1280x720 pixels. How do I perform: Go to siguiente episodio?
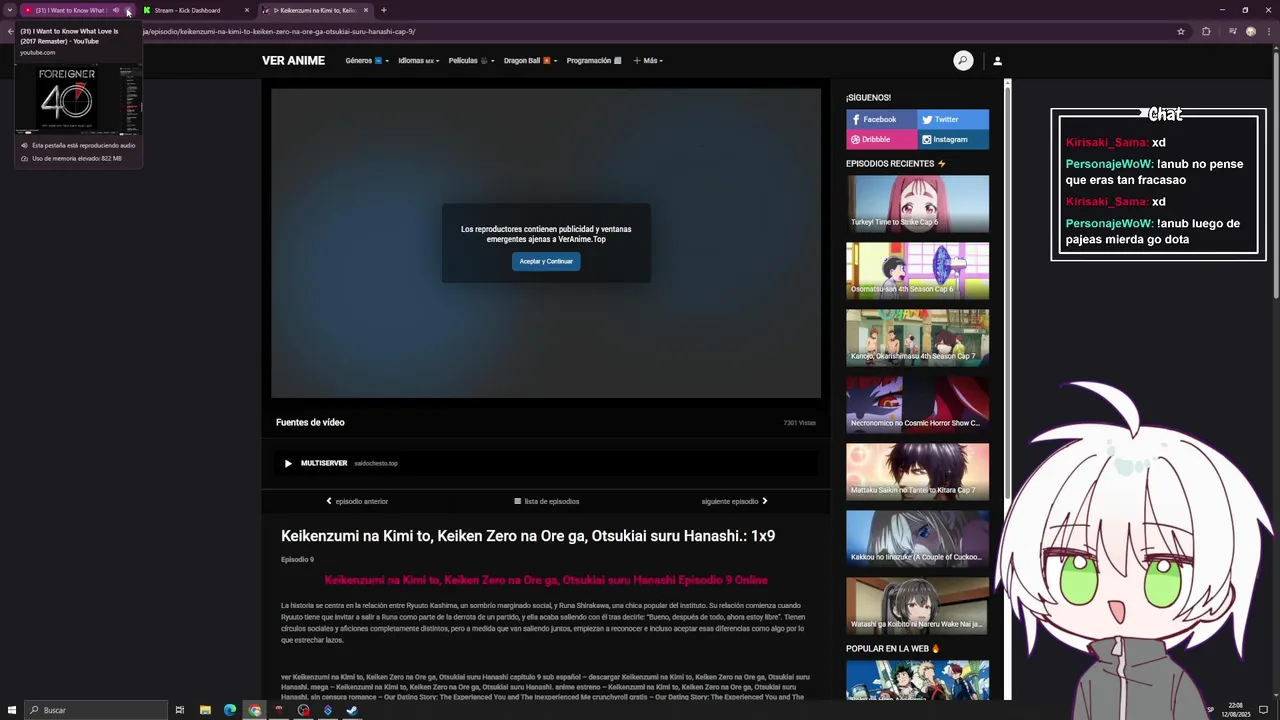(x=735, y=501)
